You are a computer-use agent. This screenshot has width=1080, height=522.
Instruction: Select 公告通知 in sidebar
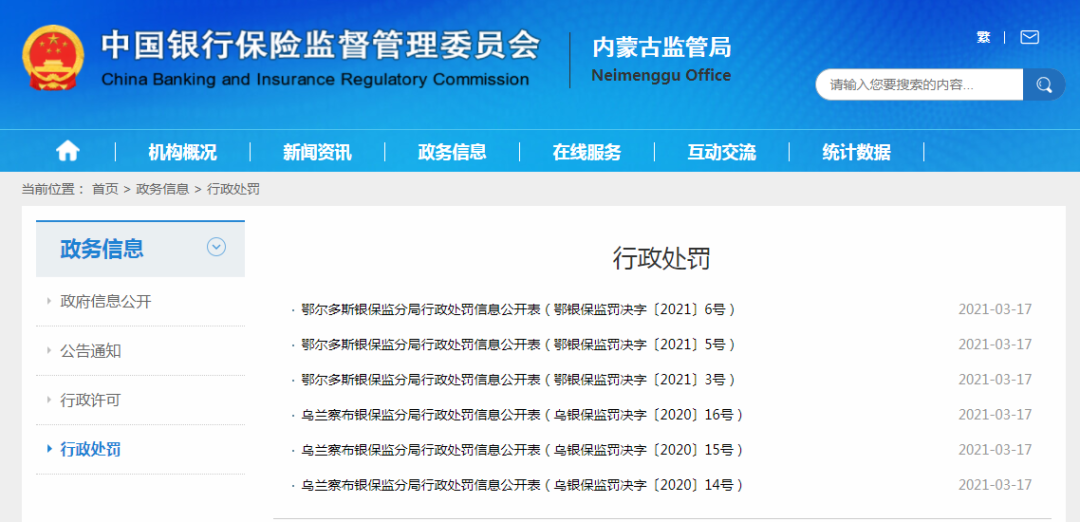pos(90,351)
